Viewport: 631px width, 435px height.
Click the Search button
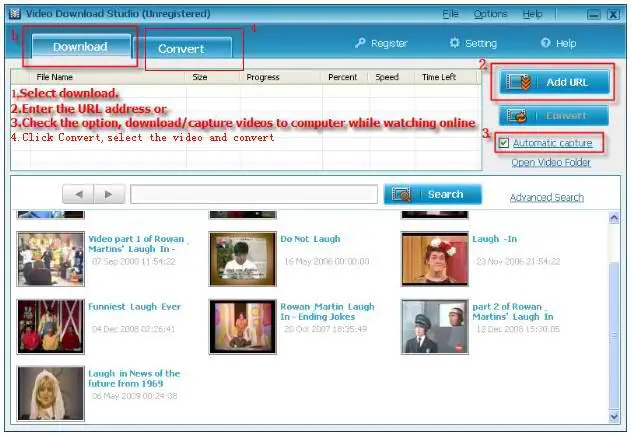tap(433, 194)
